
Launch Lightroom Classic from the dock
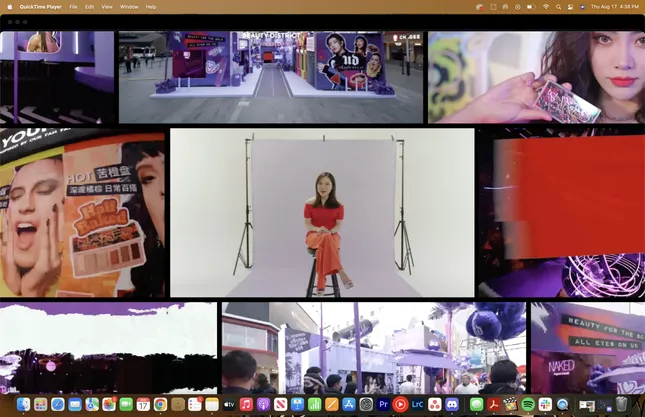417,404
